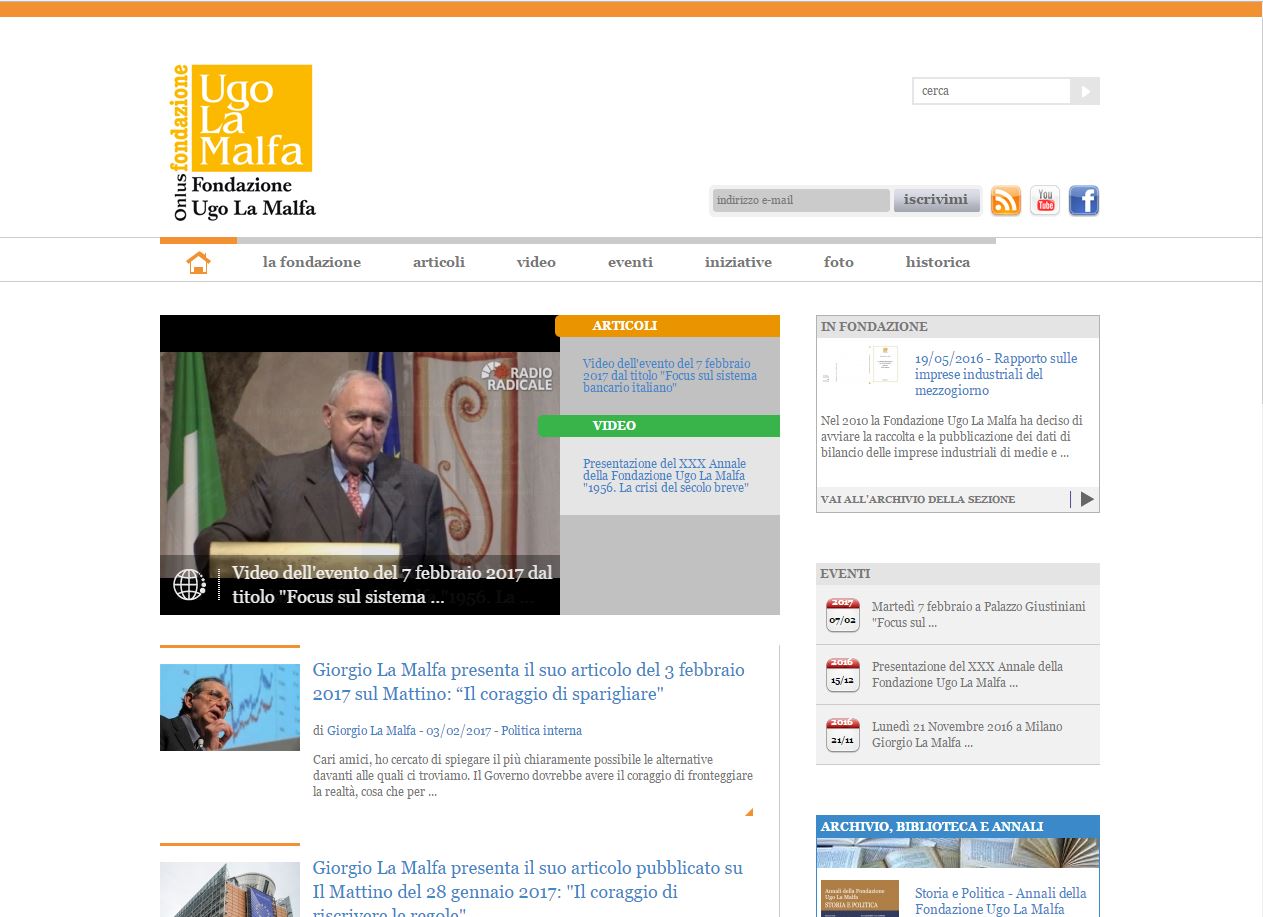Image resolution: width=1263 pixels, height=917 pixels.
Task: Open the 'Politica interna' category link
Action: coord(541,731)
